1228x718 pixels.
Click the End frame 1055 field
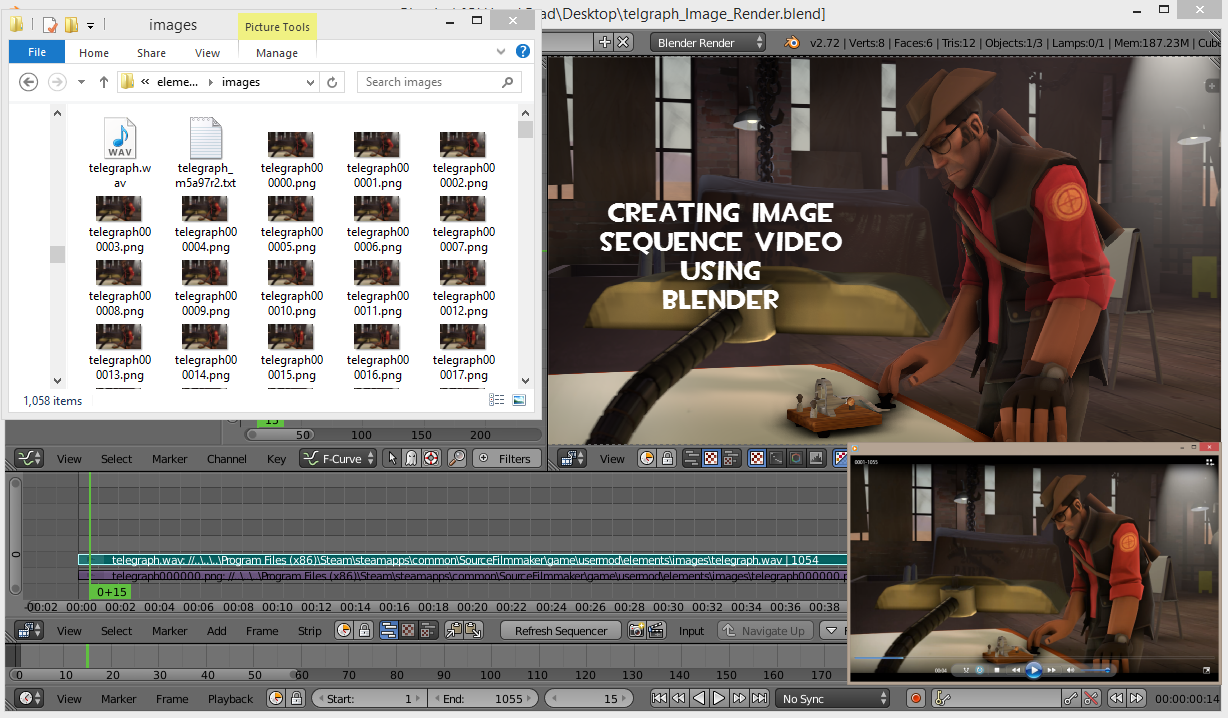[483, 698]
